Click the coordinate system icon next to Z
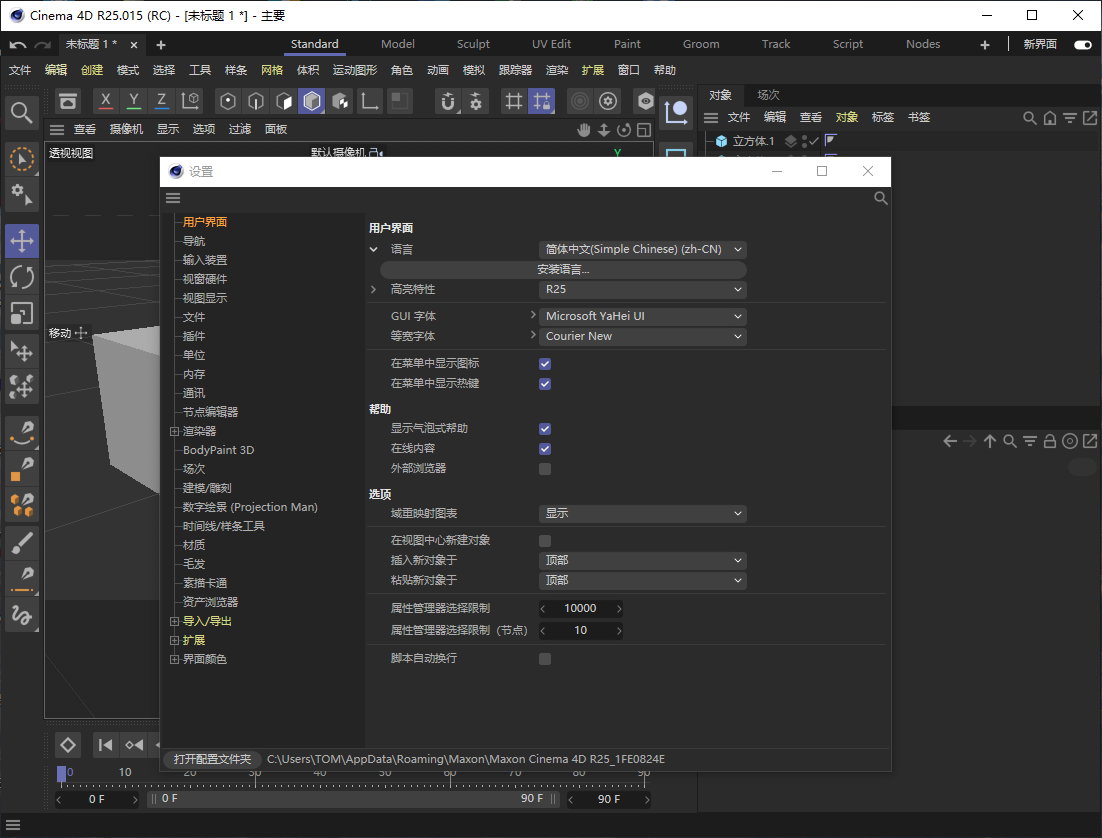1102x838 pixels. point(190,101)
